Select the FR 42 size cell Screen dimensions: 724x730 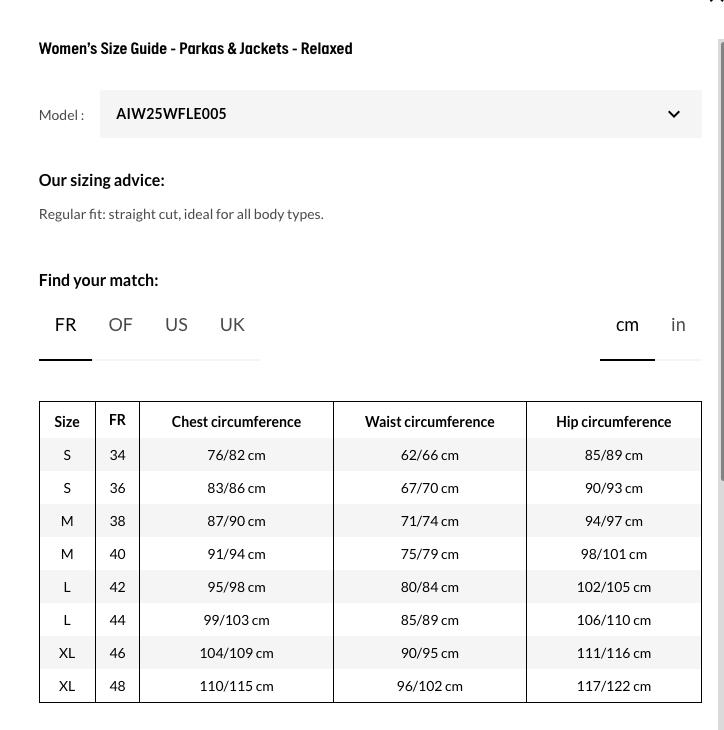click(x=117, y=587)
